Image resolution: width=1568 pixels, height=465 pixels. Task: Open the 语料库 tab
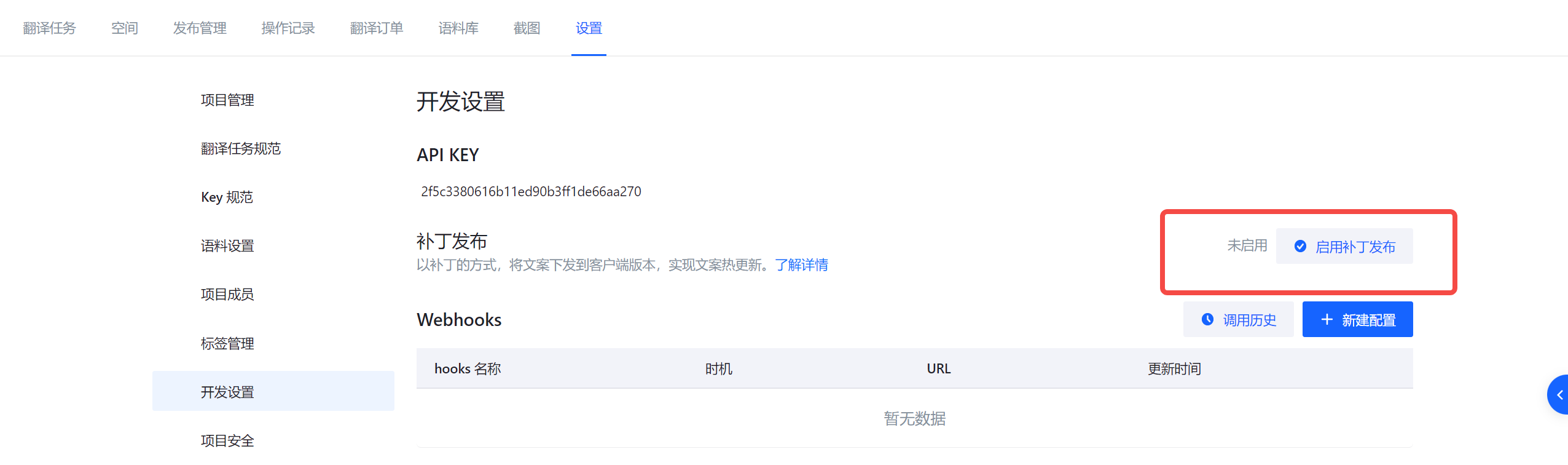pos(458,28)
